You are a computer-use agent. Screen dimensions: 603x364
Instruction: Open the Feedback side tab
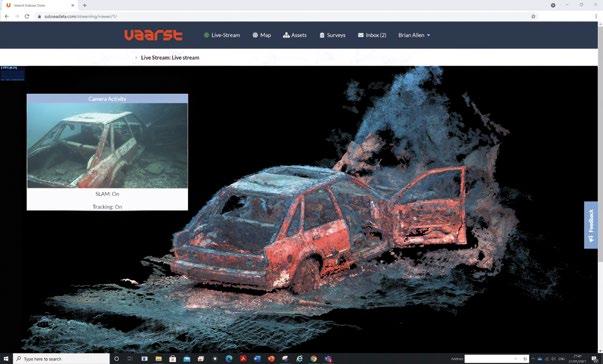591,225
